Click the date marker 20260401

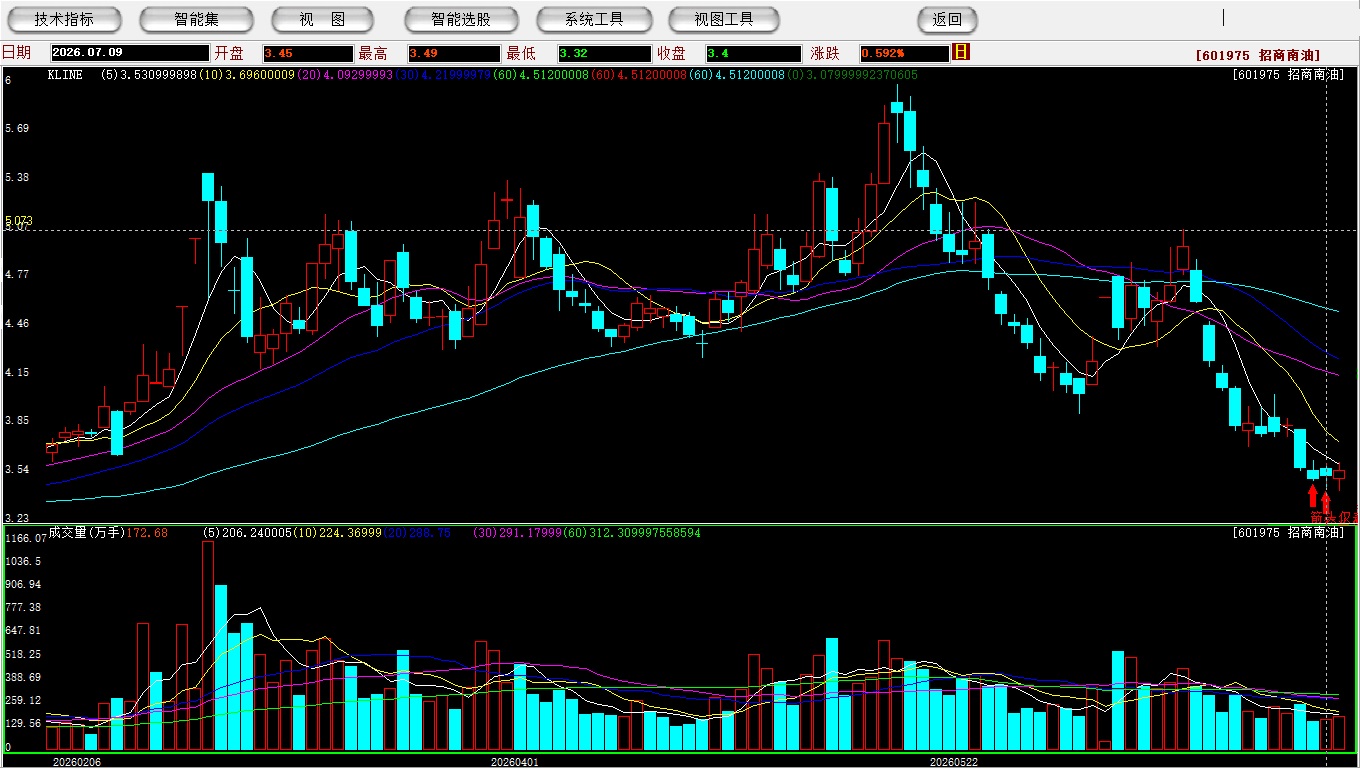click(514, 762)
